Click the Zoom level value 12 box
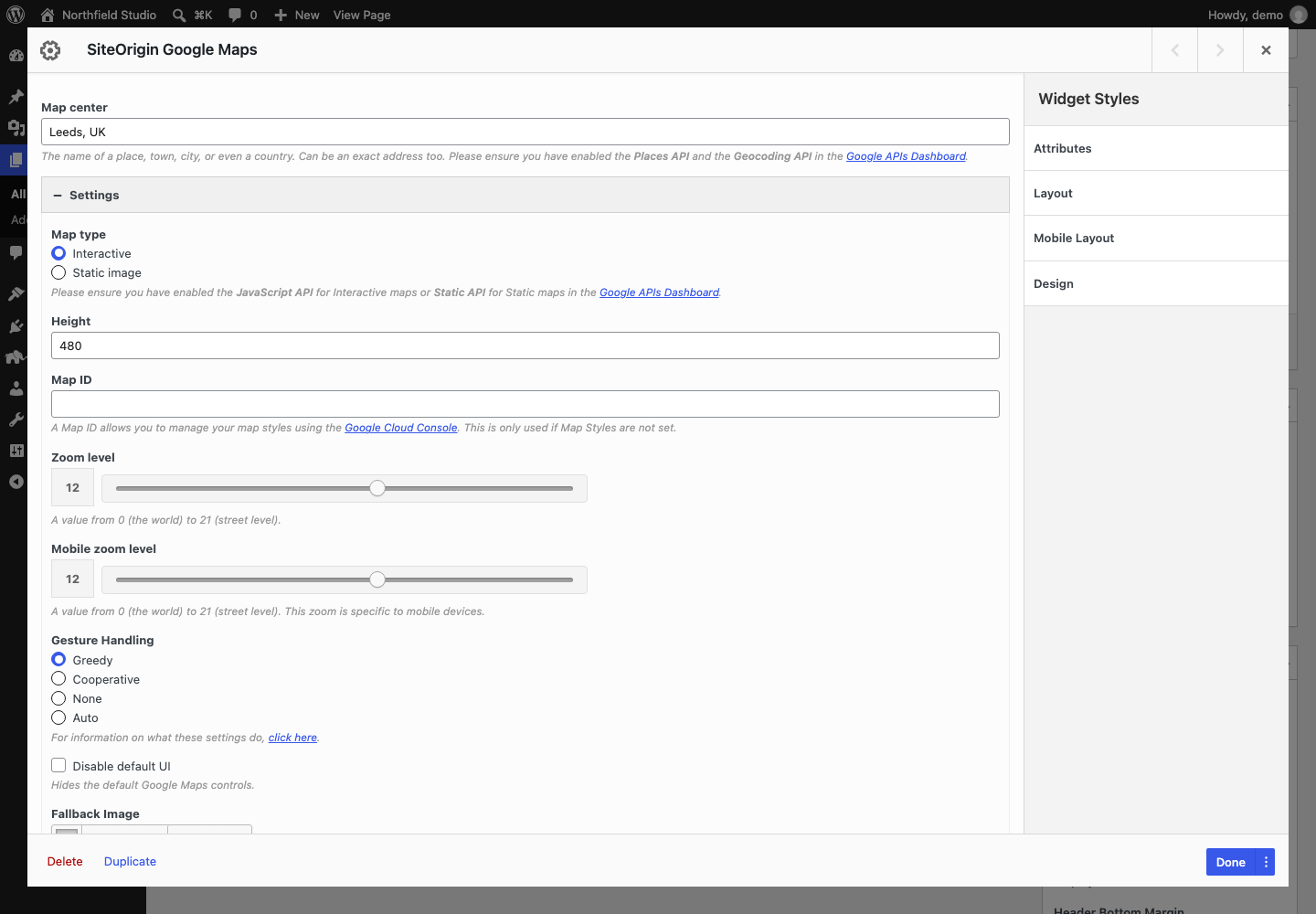1316x914 pixels. click(72, 488)
